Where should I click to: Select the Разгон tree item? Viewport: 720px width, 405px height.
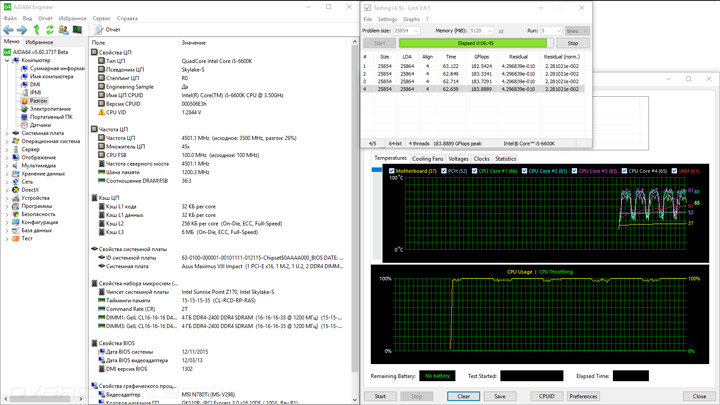coord(38,101)
